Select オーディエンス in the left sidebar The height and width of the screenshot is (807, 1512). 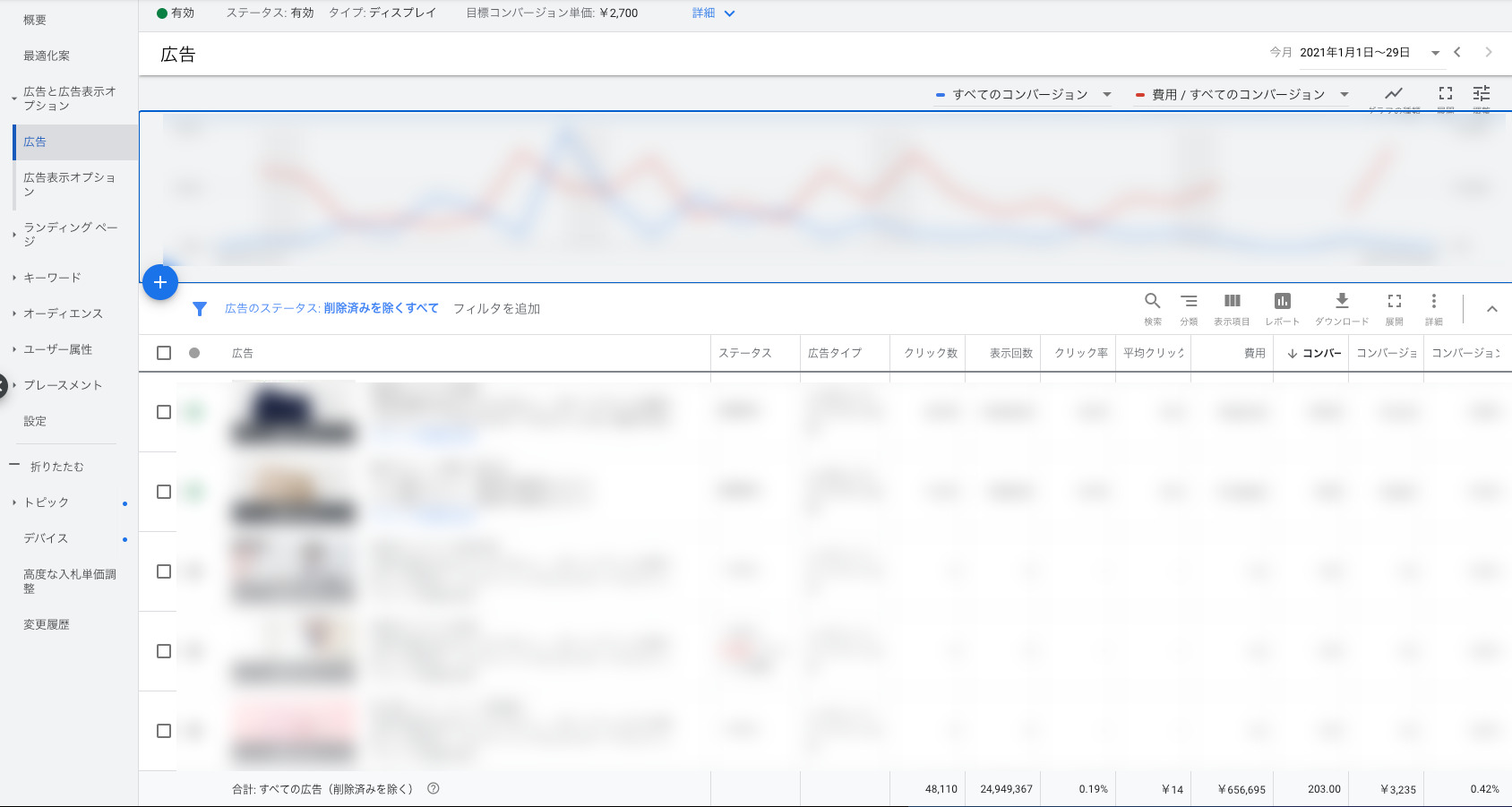(x=63, y=313)
